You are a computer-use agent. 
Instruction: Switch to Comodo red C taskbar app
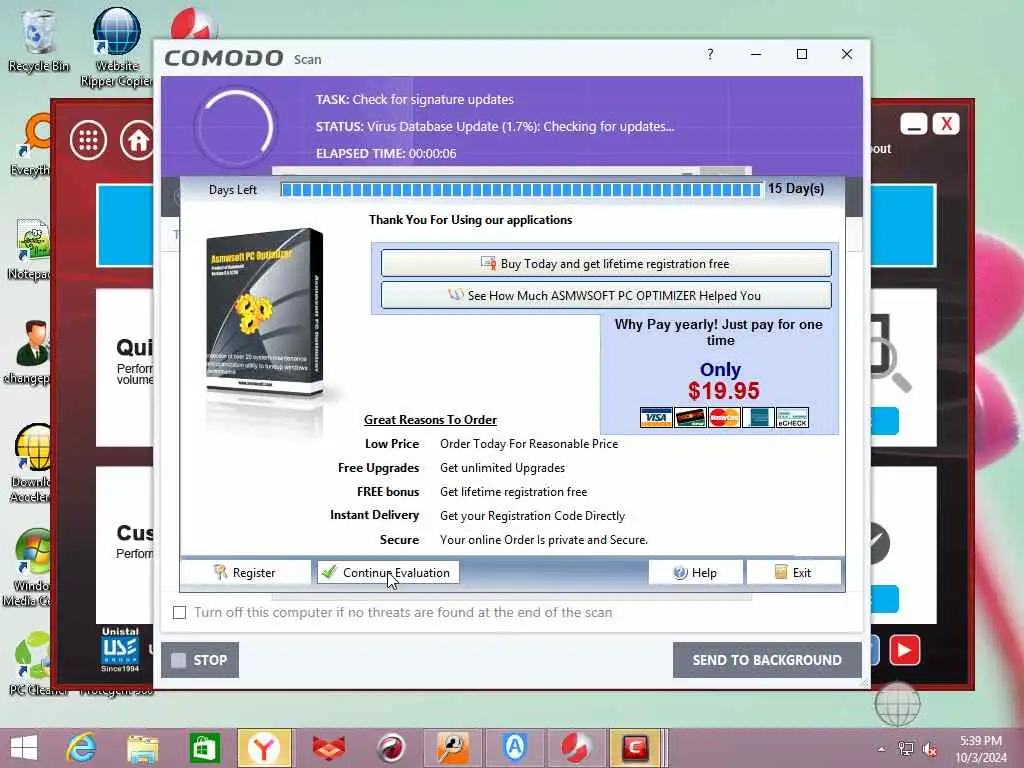(635, 748)
